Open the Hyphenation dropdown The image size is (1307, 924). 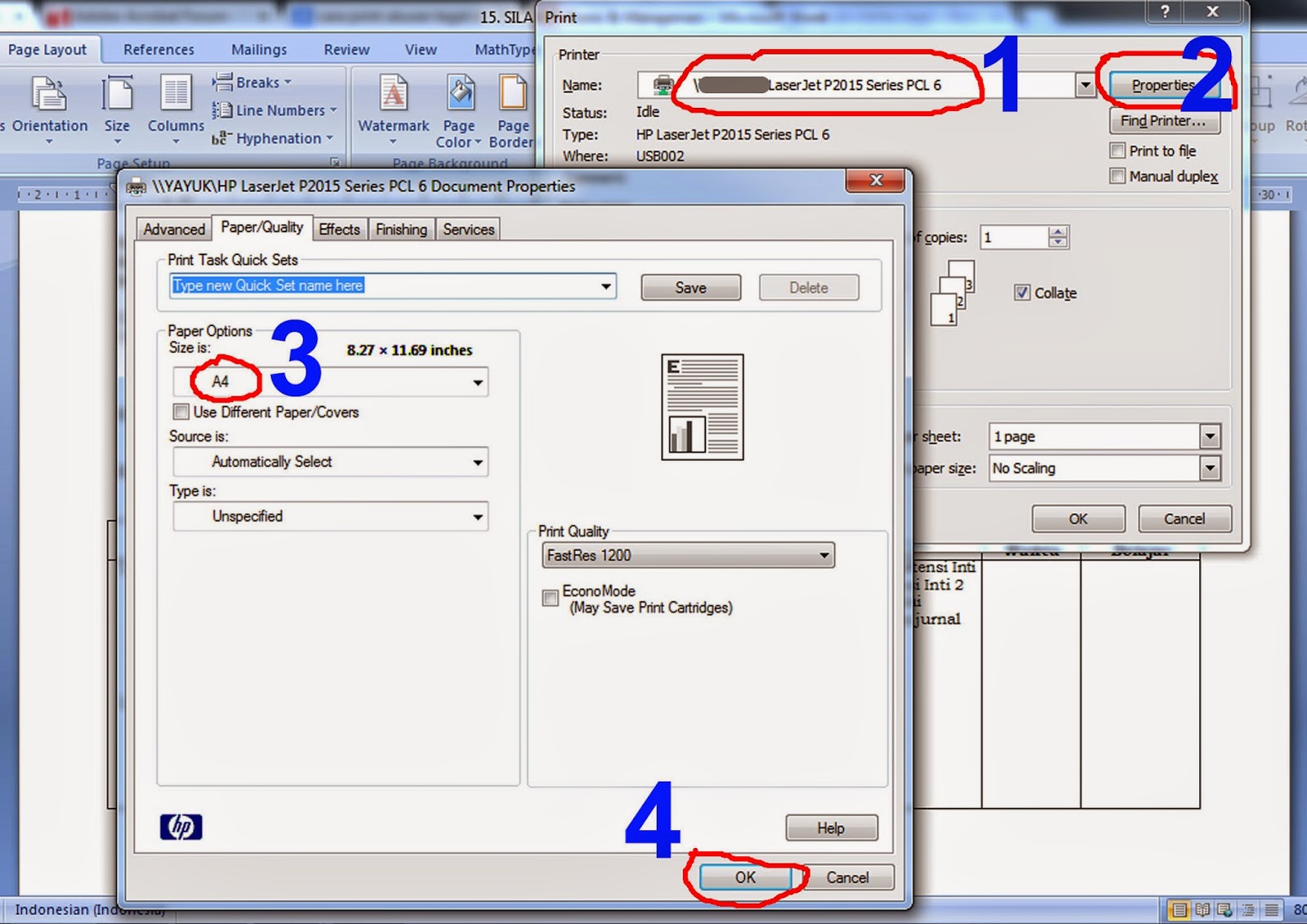click(x=273, y=138)
